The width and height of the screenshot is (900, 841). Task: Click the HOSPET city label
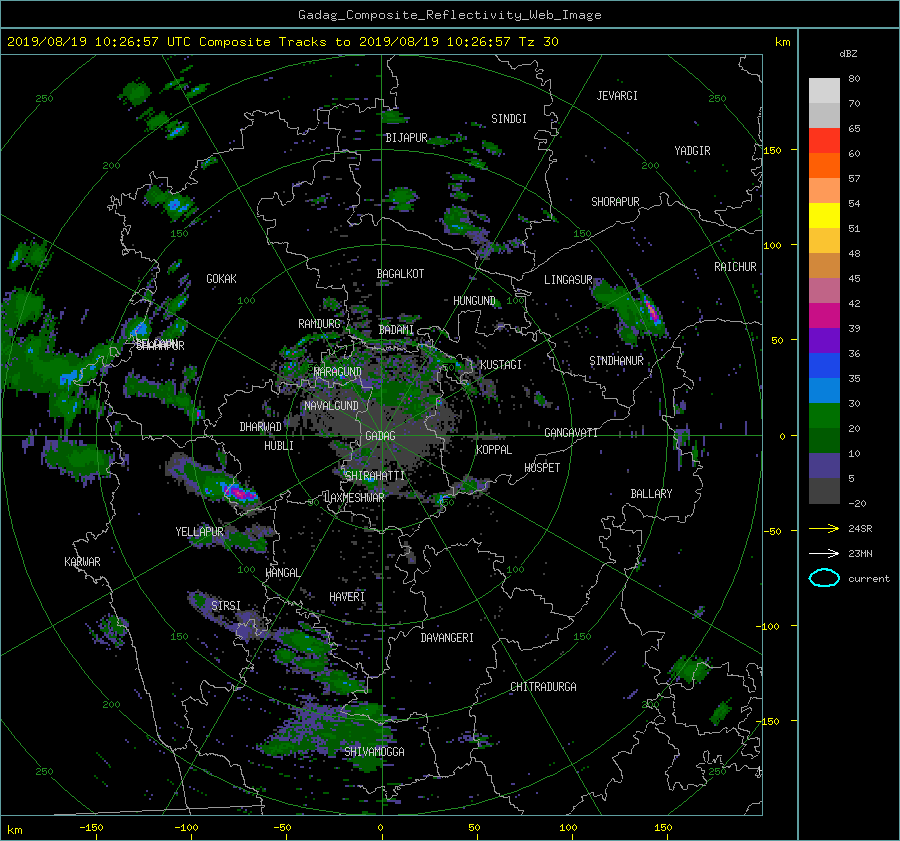(x=542, y=468)
